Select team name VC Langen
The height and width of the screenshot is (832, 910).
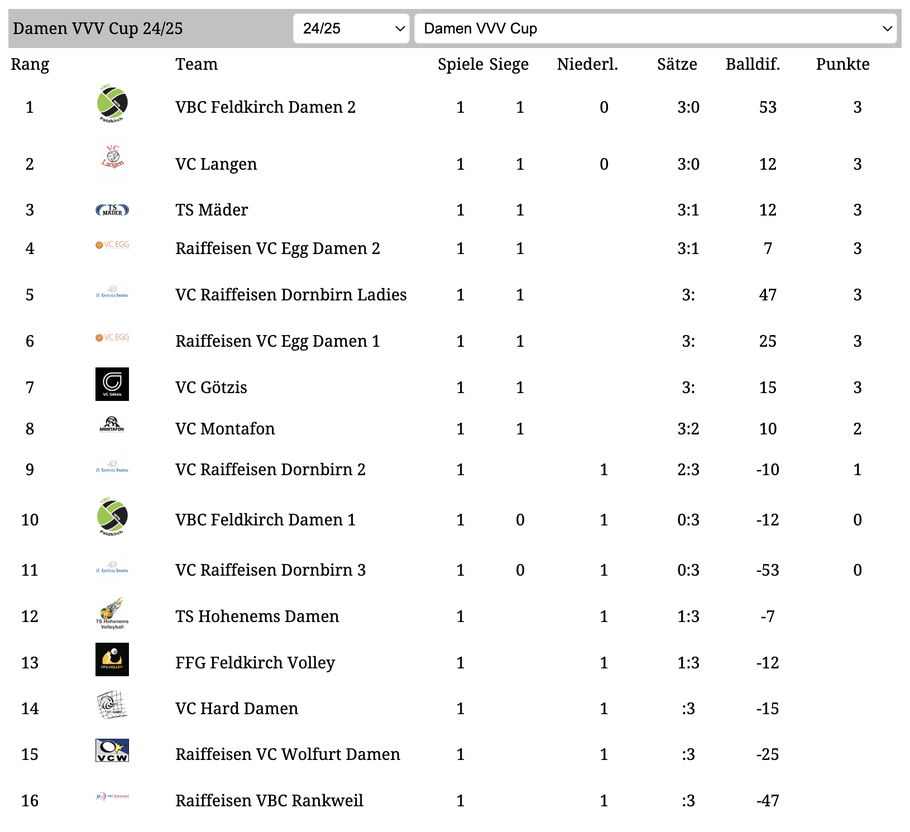216,164
